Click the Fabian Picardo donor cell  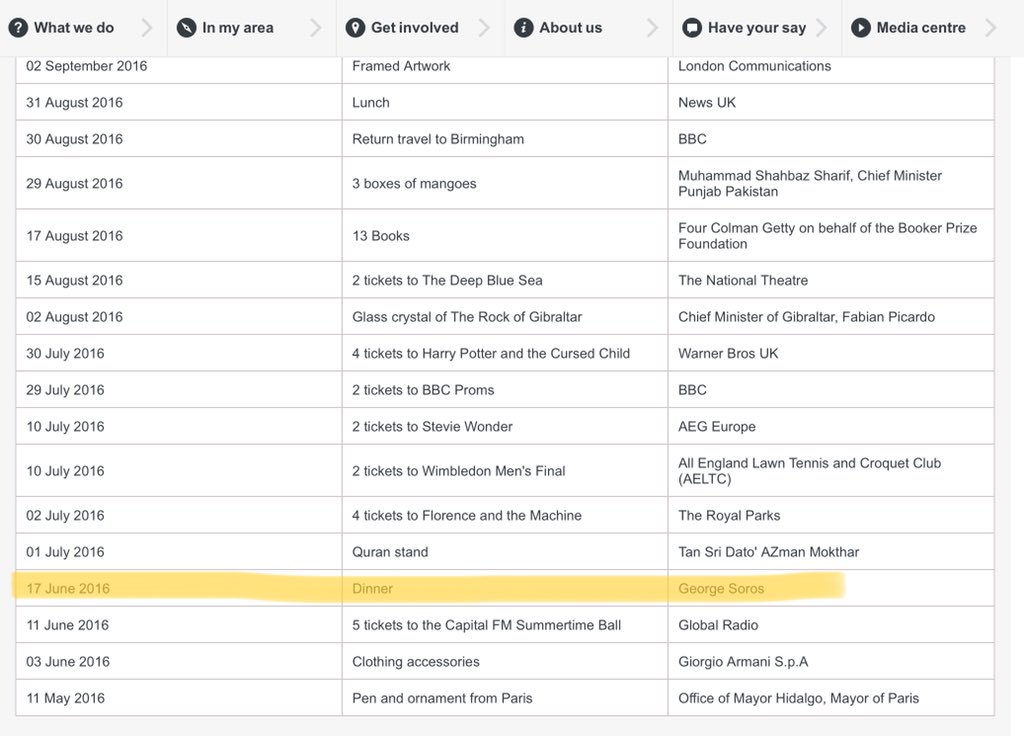(x=831, y=316)
